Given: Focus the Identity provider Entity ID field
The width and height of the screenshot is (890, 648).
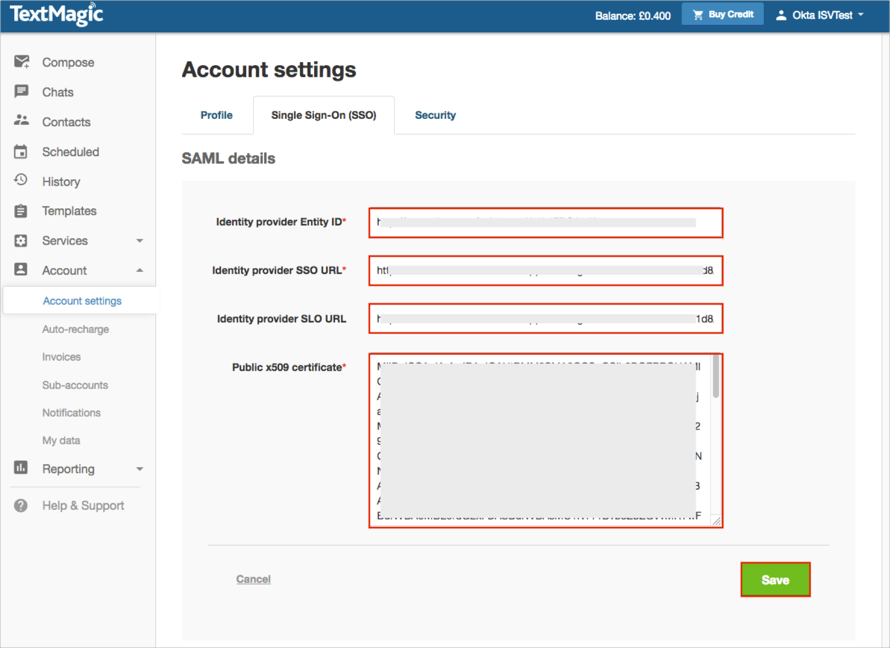Looking at the screenshot, I should 545,222.
